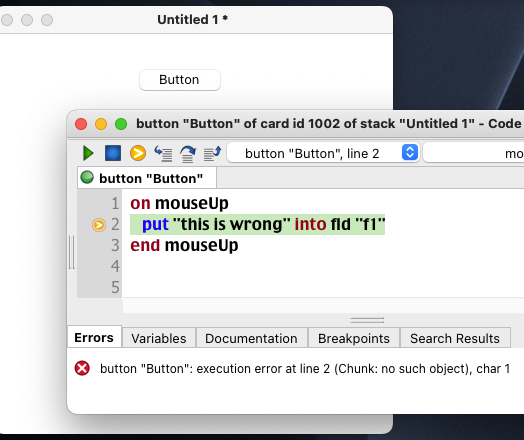Zoom the Code Editor with green button

tap(121, 124)
